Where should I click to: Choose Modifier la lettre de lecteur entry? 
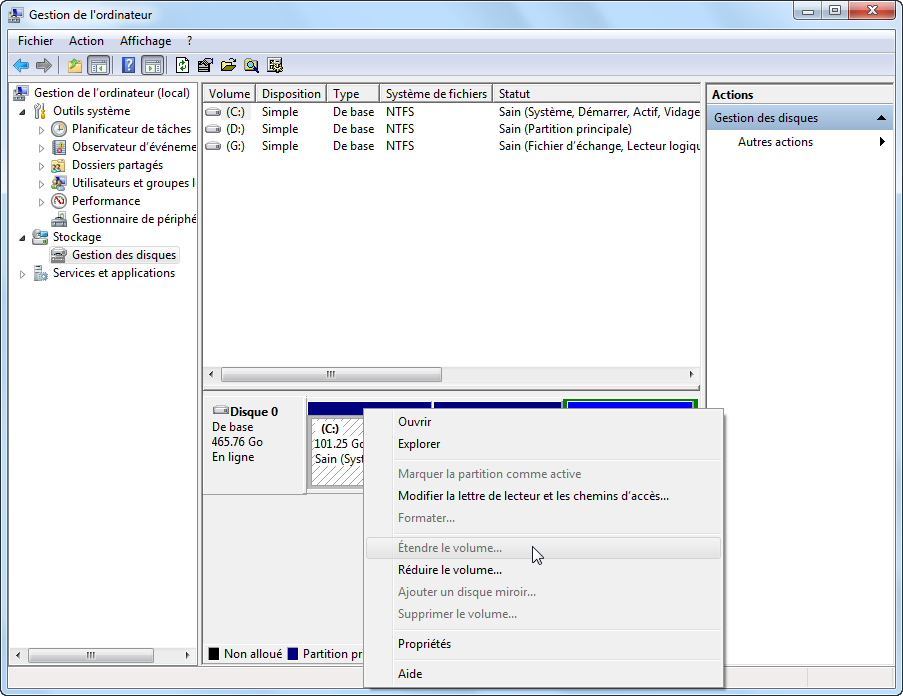(543, 496)
